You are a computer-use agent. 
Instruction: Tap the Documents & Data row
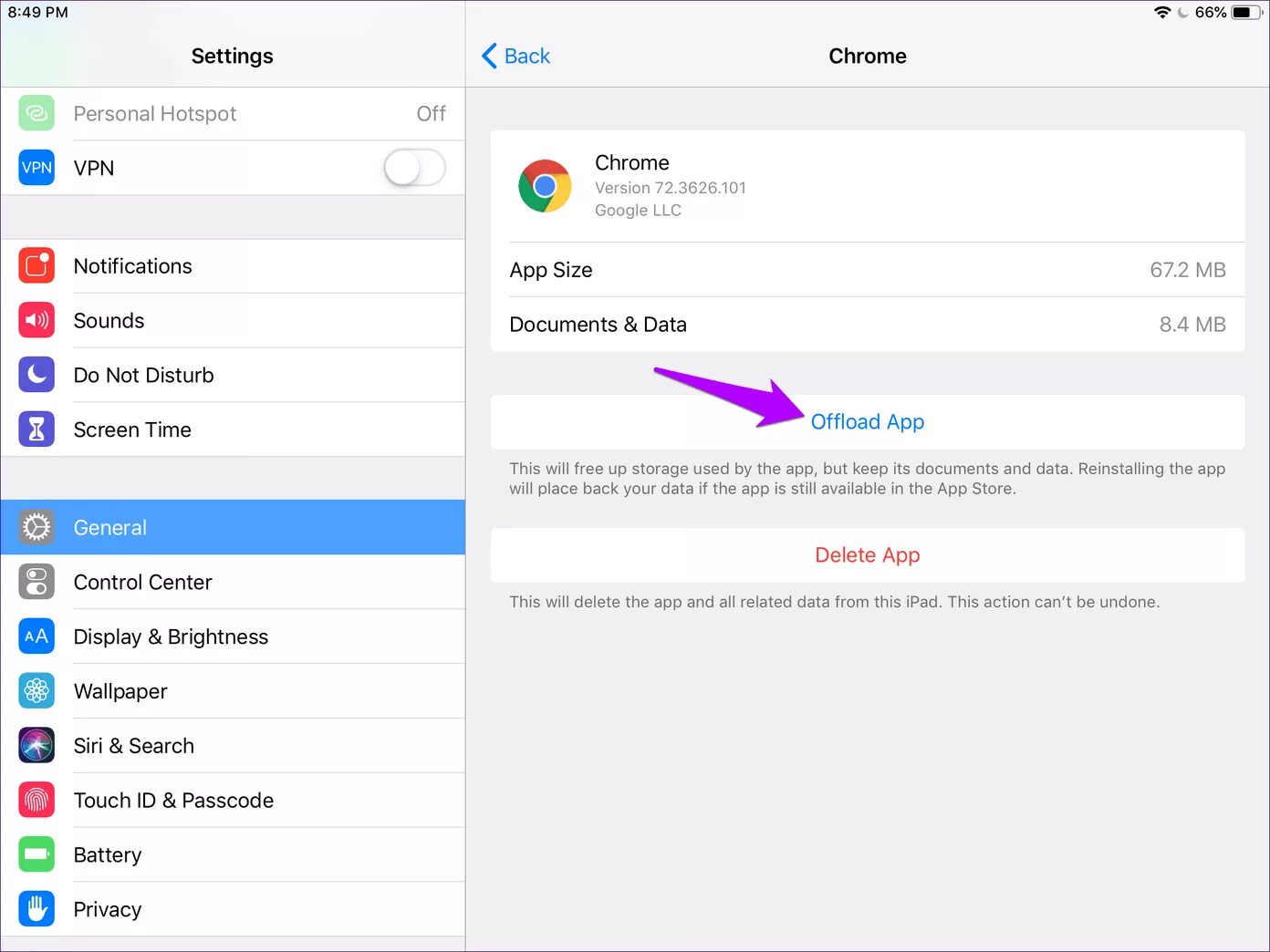pyautogui.click(x=868, y=325)
